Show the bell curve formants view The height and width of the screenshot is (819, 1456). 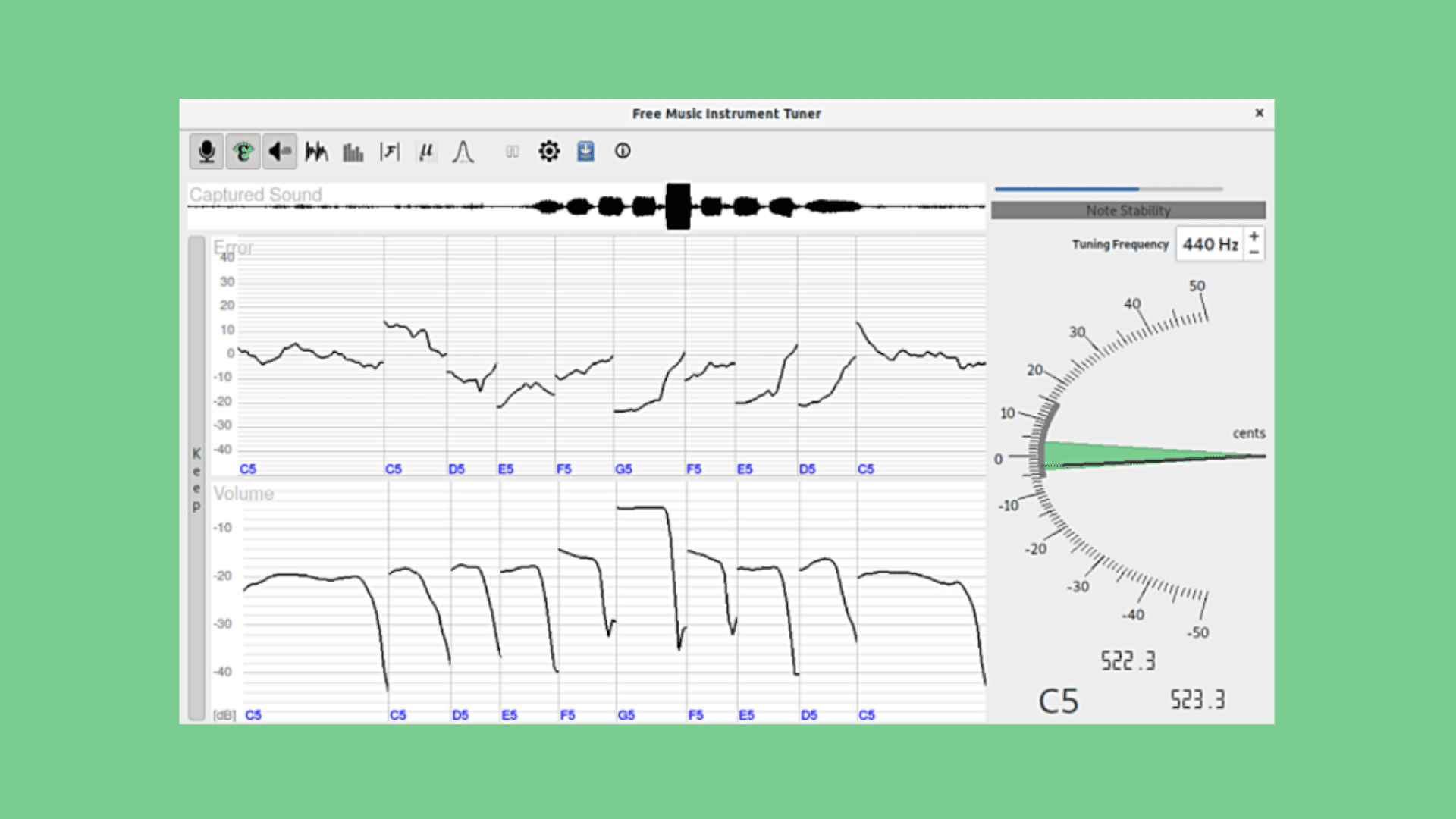click(x=463, y=152)
